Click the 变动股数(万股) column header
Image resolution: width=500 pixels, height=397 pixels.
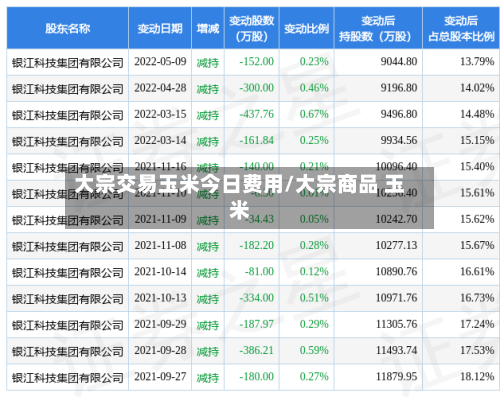pyautogui.click(x=252, y=29)
